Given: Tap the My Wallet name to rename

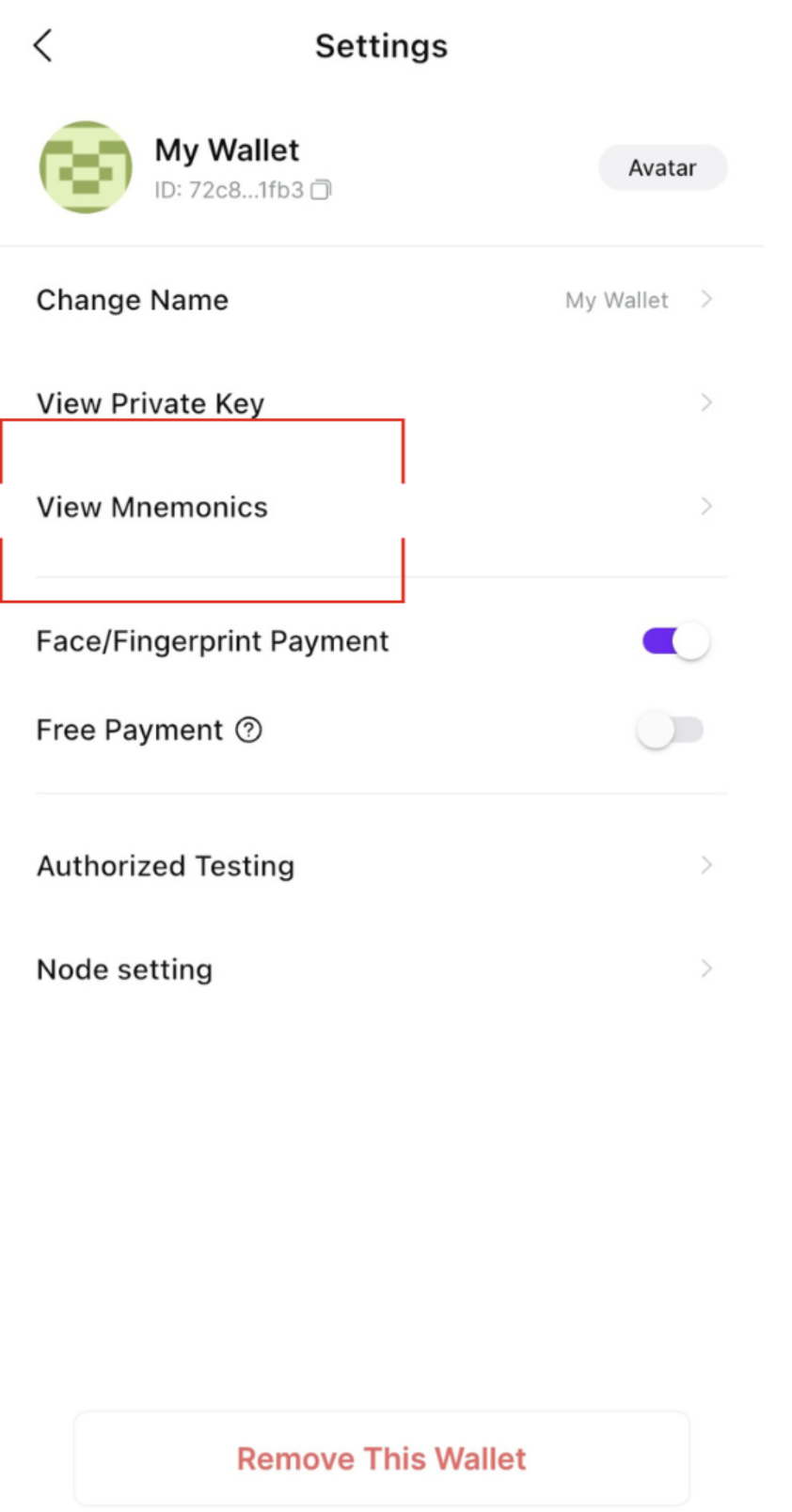Looking at the screenshot, I should click(227, 149).
